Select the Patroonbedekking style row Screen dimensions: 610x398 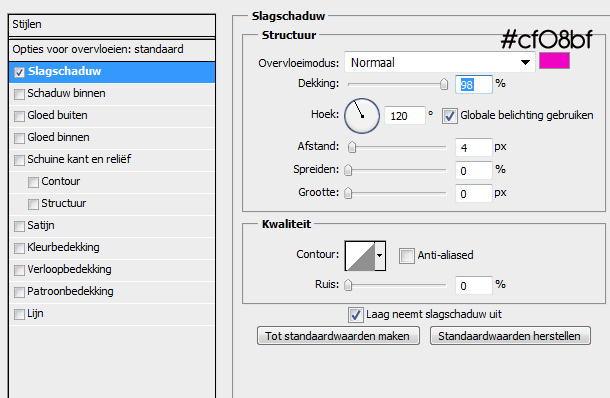pos(112,292)
